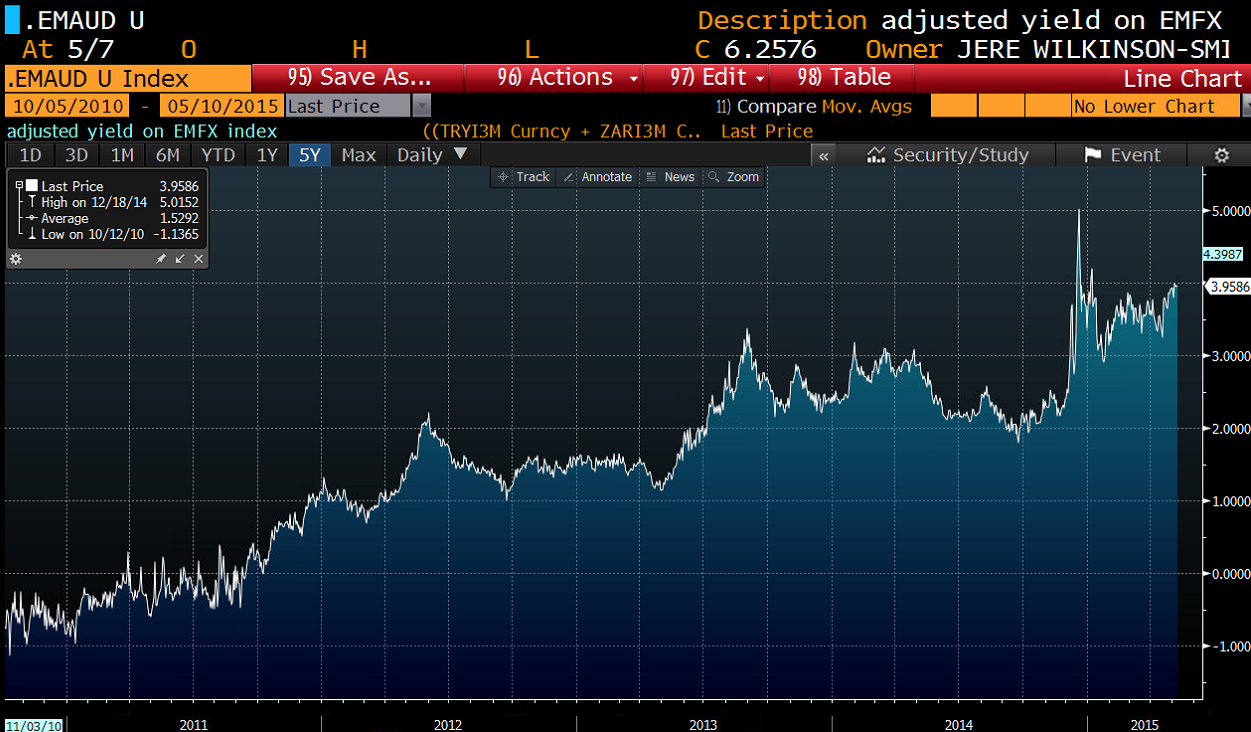Screen dimensions: 1251x732
Task: Switch to the YTD range tab
Action: 217,155
